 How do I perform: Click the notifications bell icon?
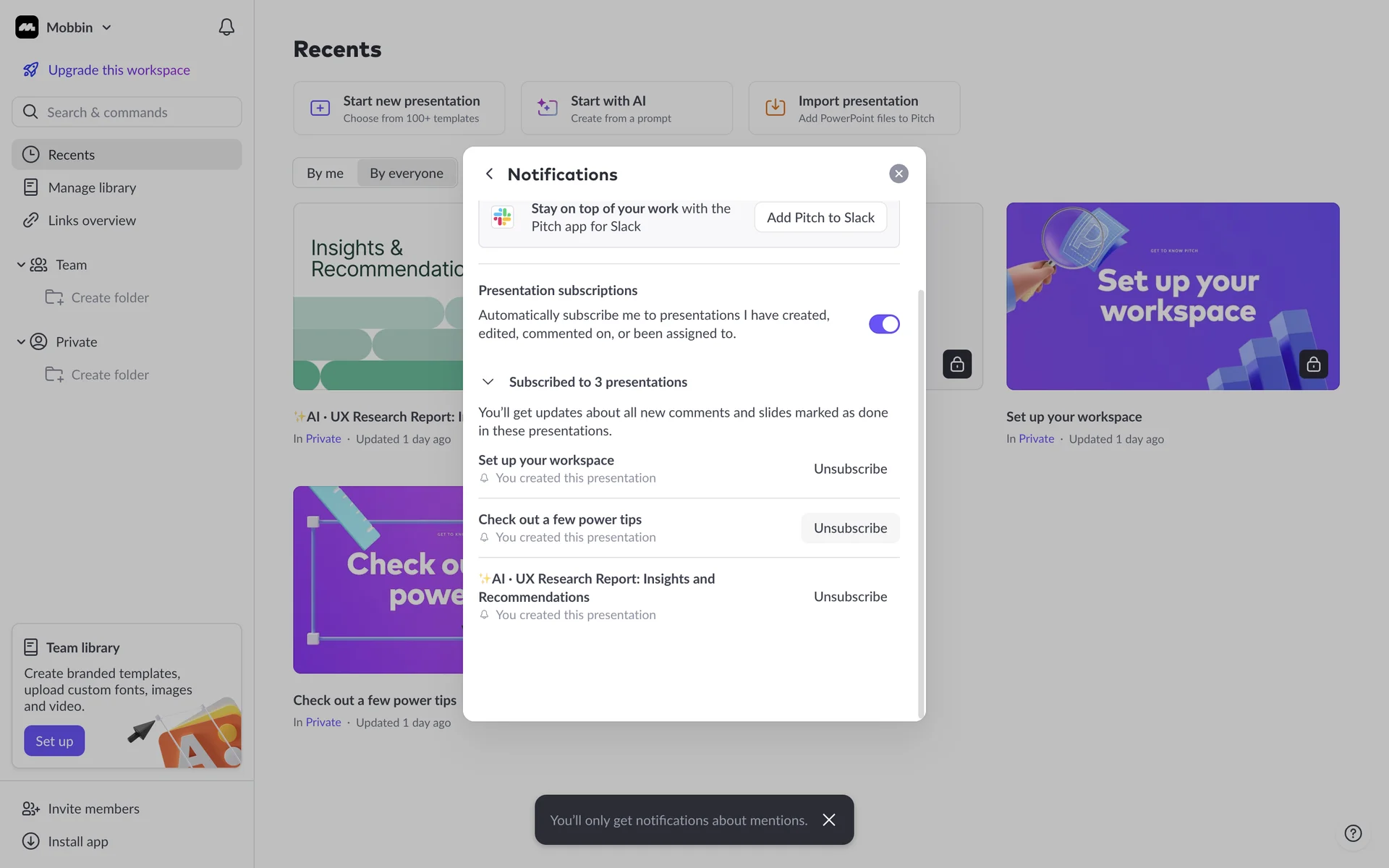tap(226, 27)
